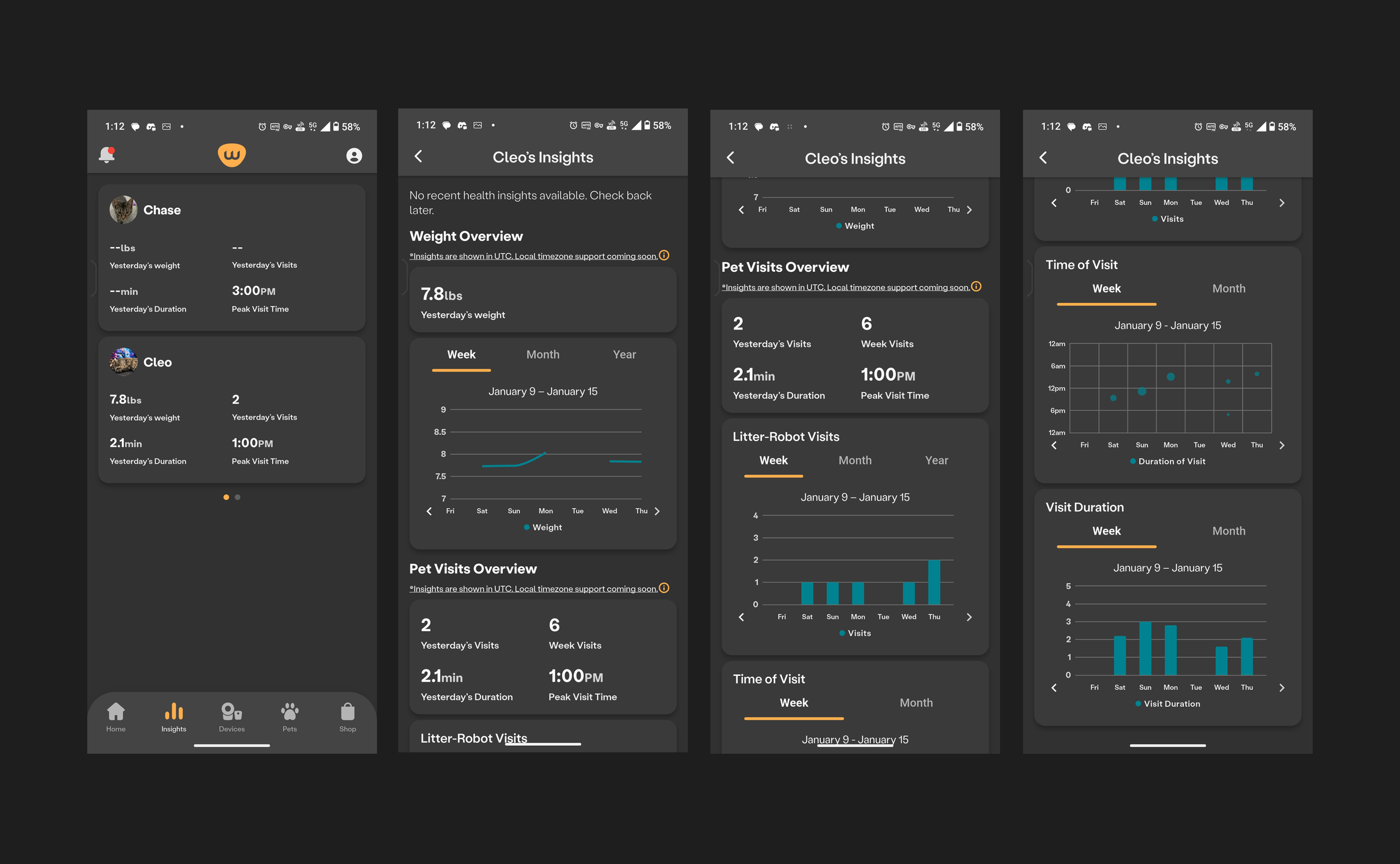Go to next week on Weight chart
The width and height of the screenshot is (1400, 864).
[657, 512]
